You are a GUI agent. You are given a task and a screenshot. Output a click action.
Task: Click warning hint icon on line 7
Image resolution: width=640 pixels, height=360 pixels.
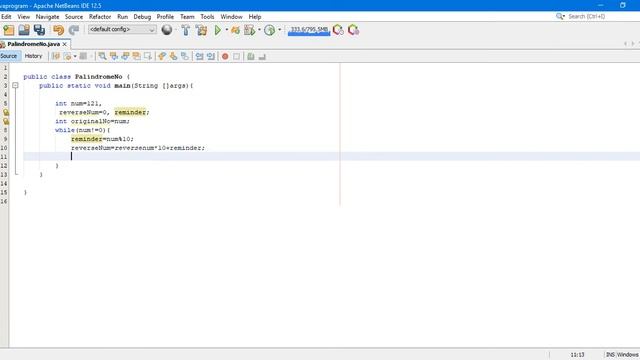pos(6,121)
